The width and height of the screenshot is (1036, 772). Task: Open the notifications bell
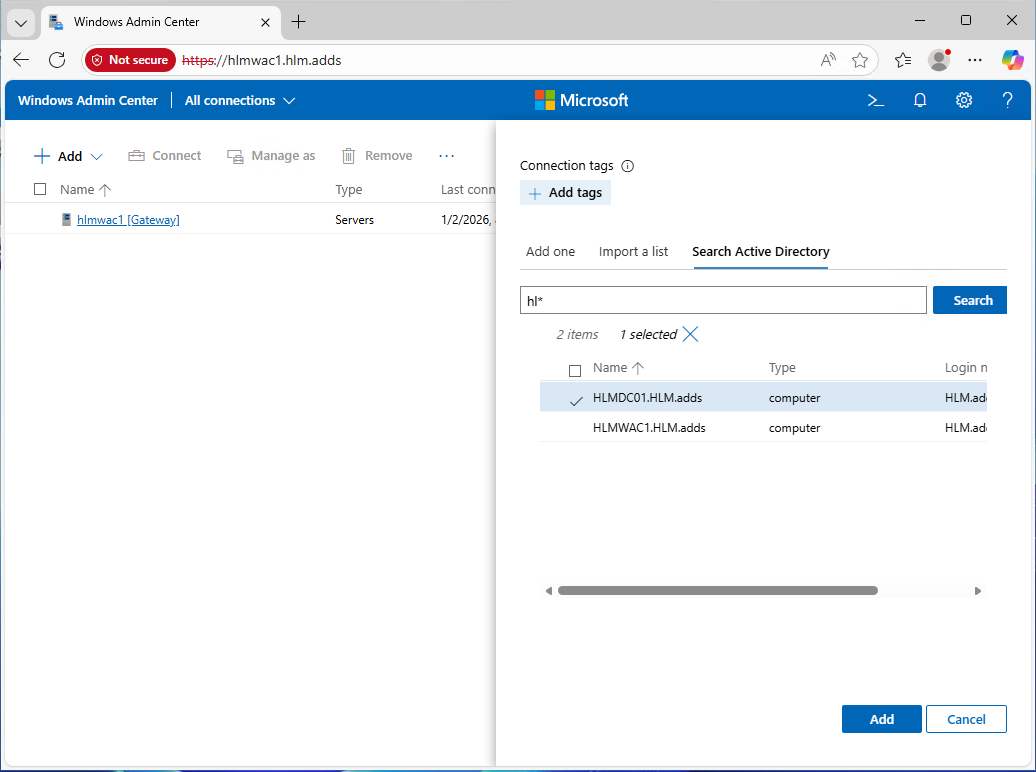[920, 100]
